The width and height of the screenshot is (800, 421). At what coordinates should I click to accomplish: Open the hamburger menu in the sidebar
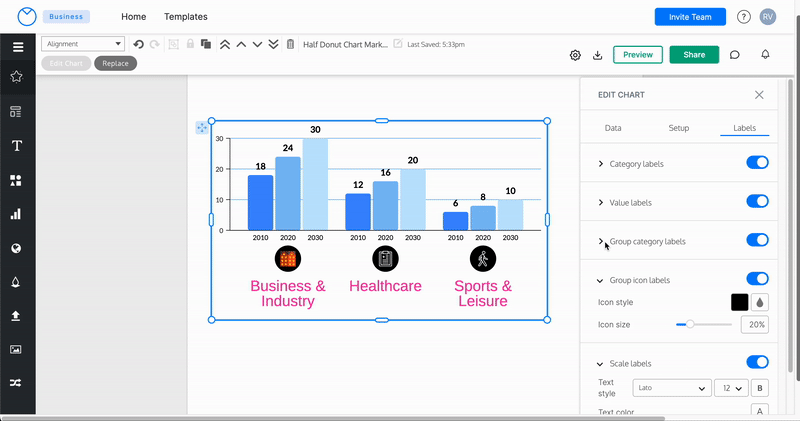(x=17, y=47)
